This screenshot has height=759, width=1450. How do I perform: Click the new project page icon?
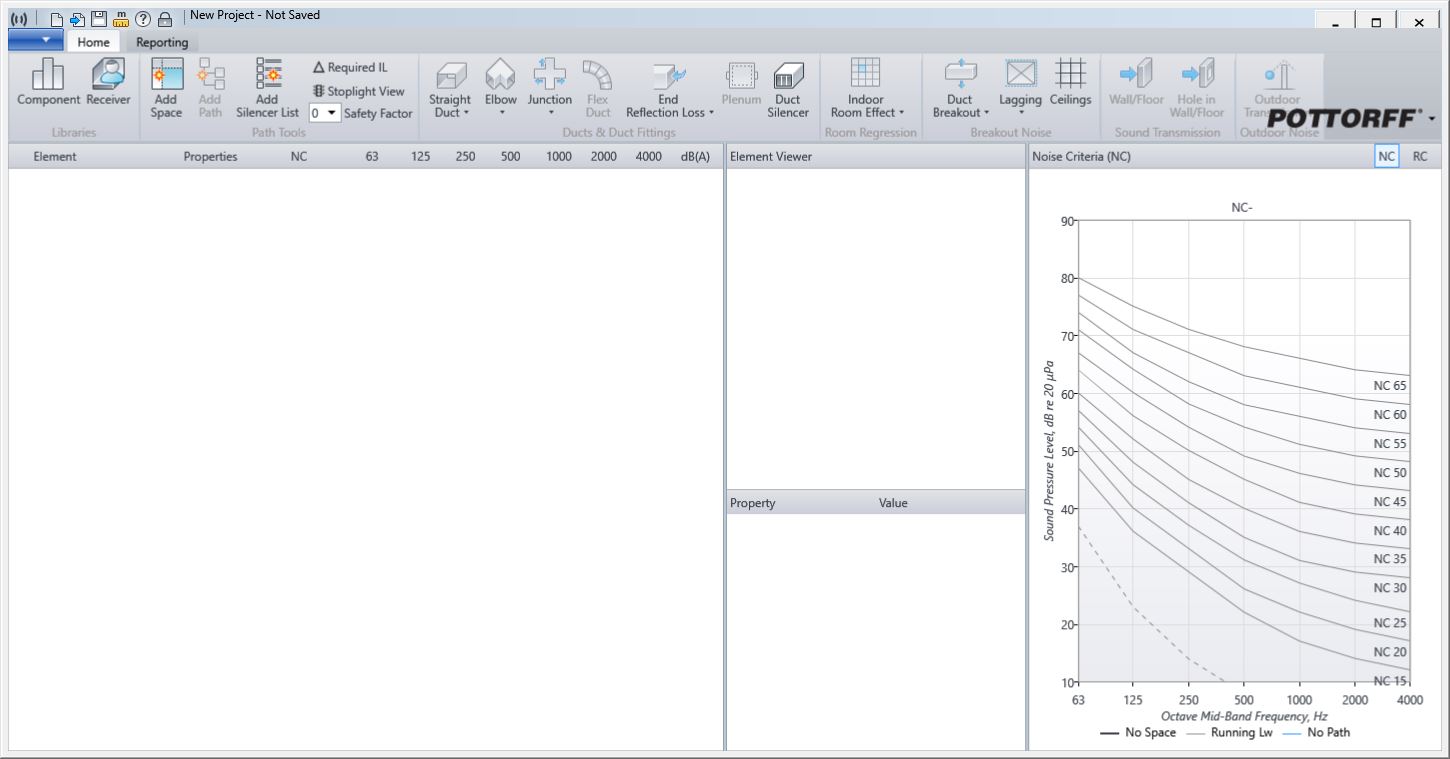56,19
